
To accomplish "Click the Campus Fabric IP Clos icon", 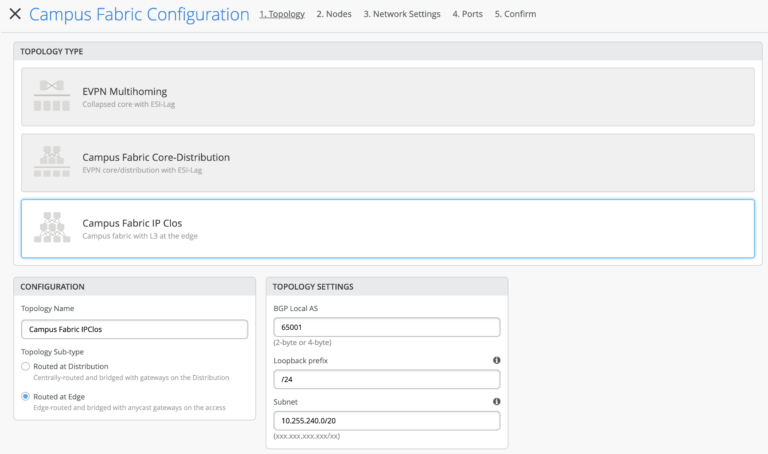I will [x=52, y=228].
